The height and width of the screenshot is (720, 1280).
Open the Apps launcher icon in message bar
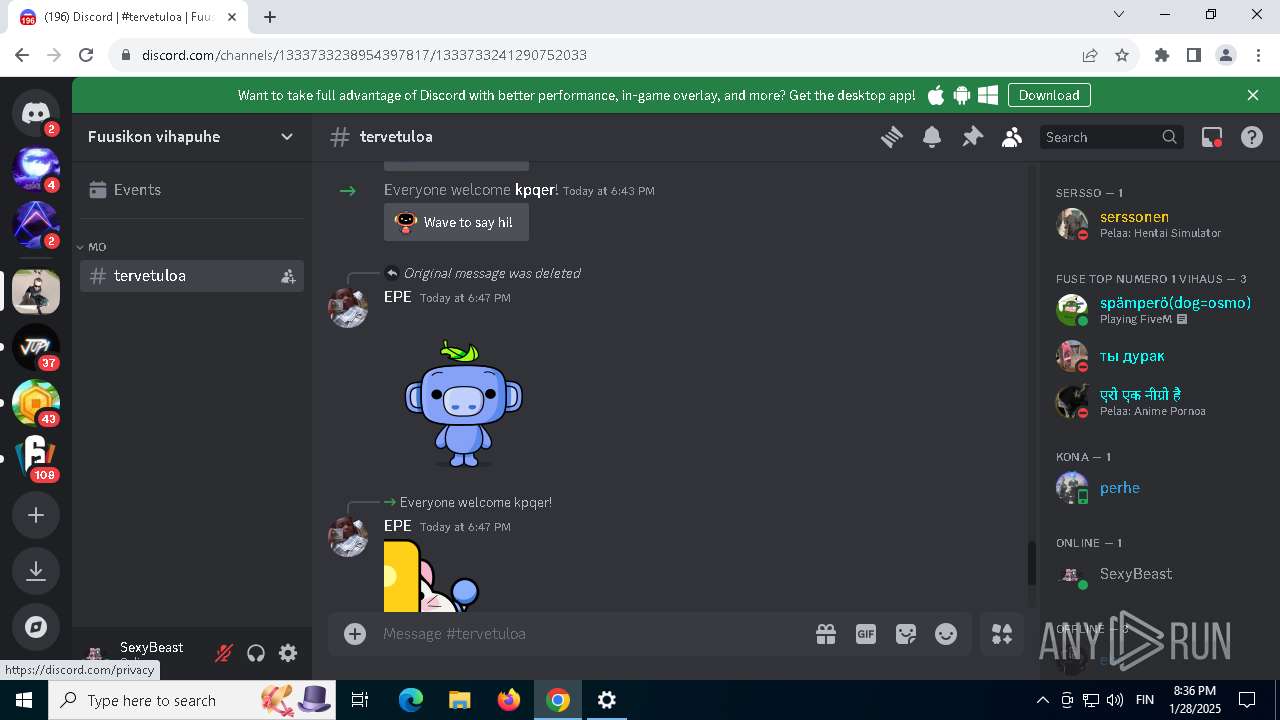coord(1002,634)
